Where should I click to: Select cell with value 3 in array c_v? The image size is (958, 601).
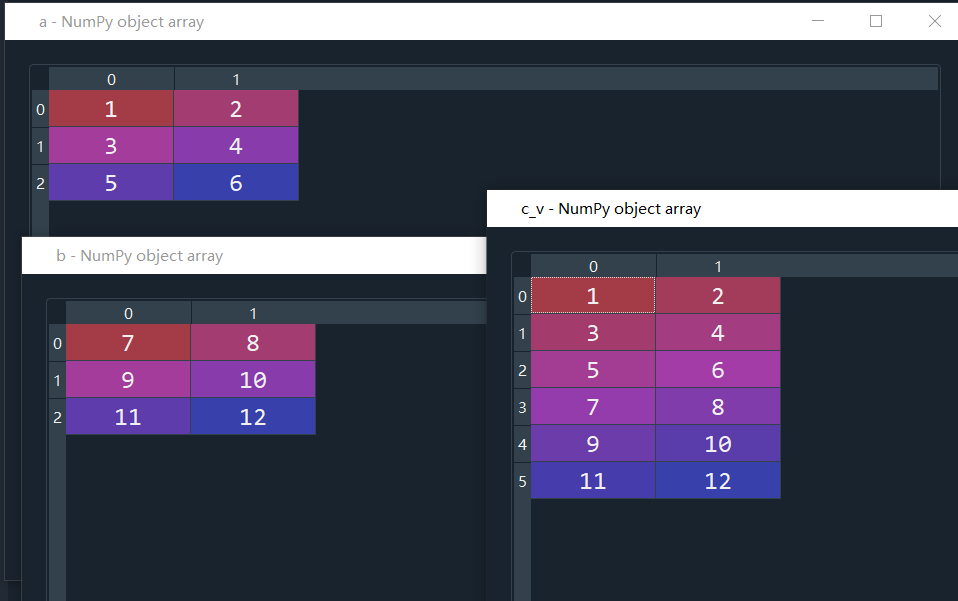(593, 332)
